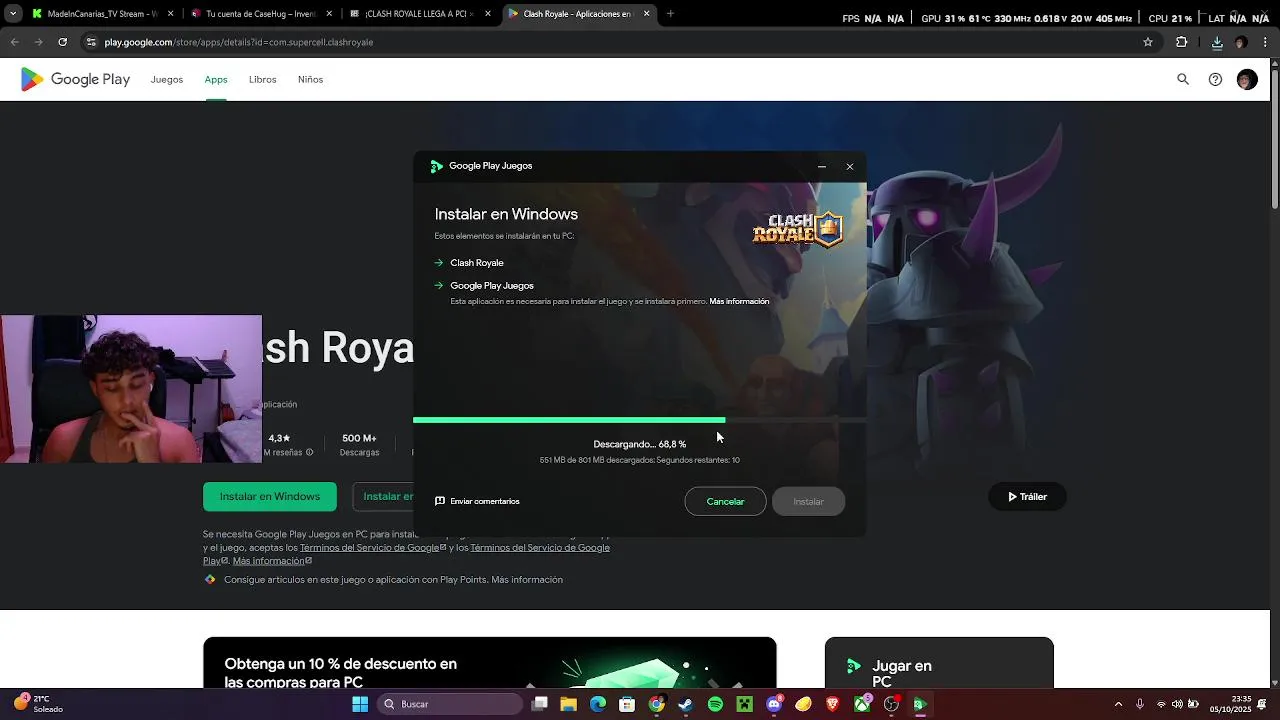Open the Windows Start menu
Image resolution: width=1280 pixels, height=720 pixels.
[360, 704]
